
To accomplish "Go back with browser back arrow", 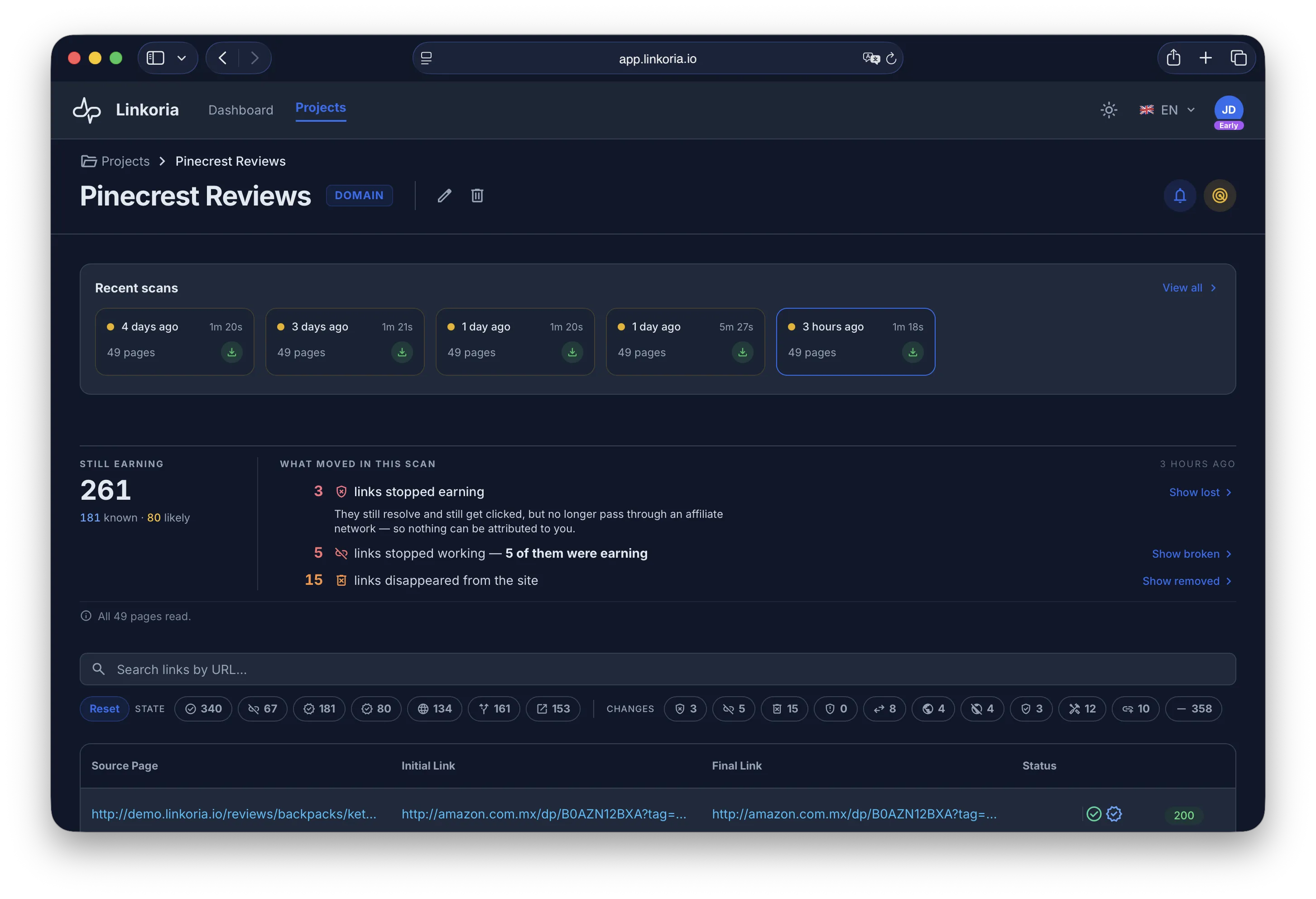I will pyautogui.click(x=222, y=58).
